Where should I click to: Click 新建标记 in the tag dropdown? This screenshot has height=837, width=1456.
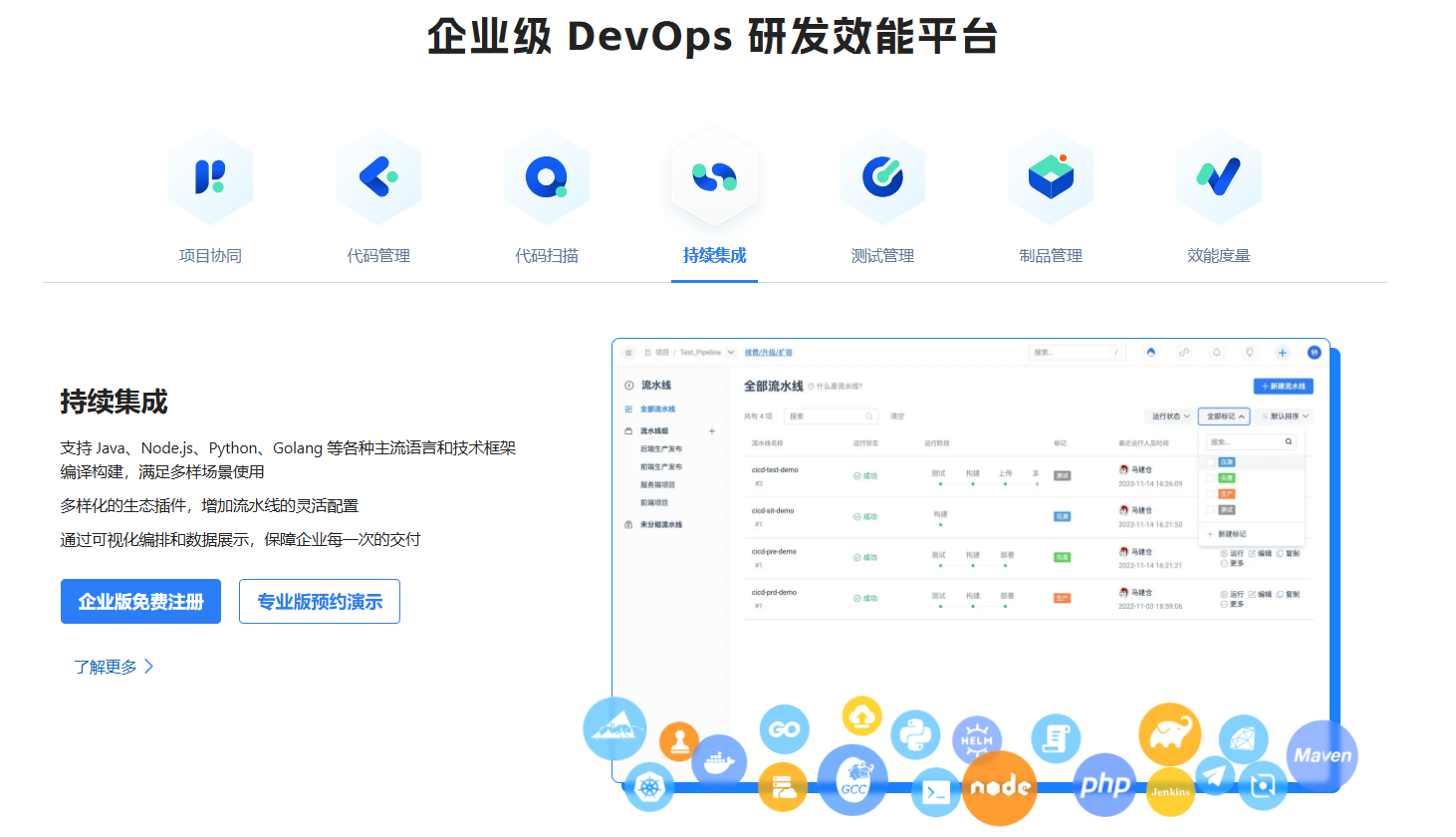click(x=1227, y=534)
